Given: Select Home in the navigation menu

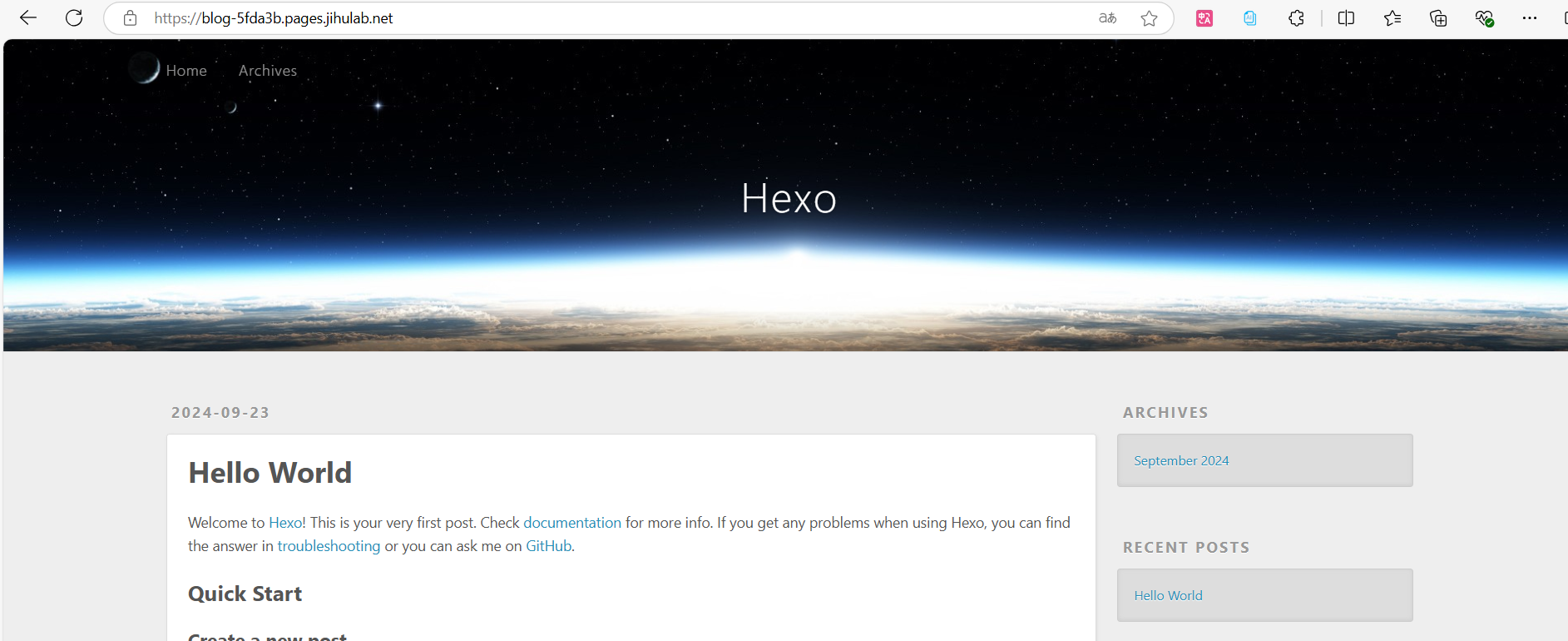Looking at the screenshot, I should tap(186, 70).
